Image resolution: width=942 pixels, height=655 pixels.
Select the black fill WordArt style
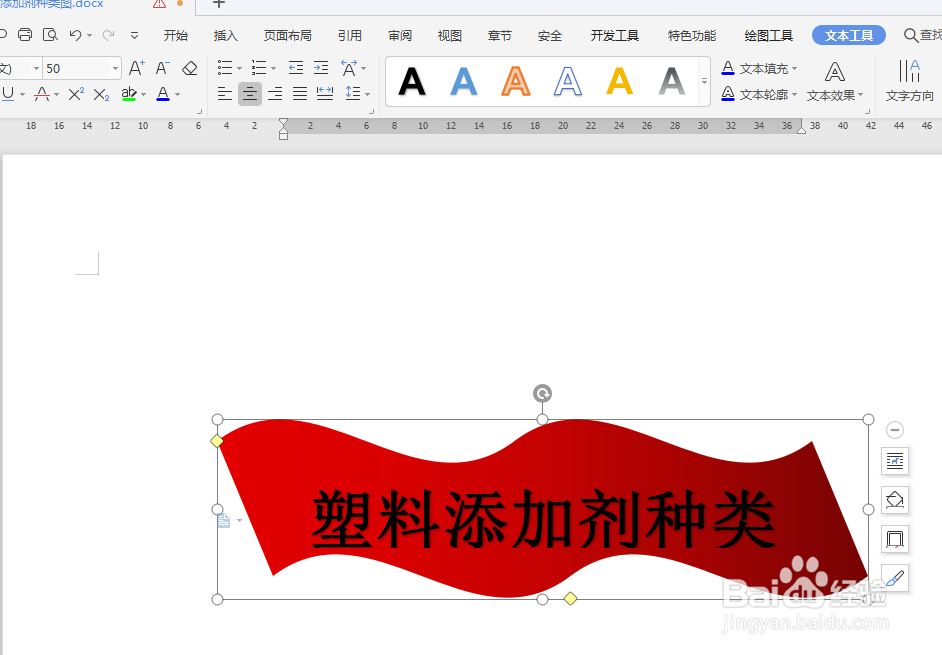tap(412, 81)
